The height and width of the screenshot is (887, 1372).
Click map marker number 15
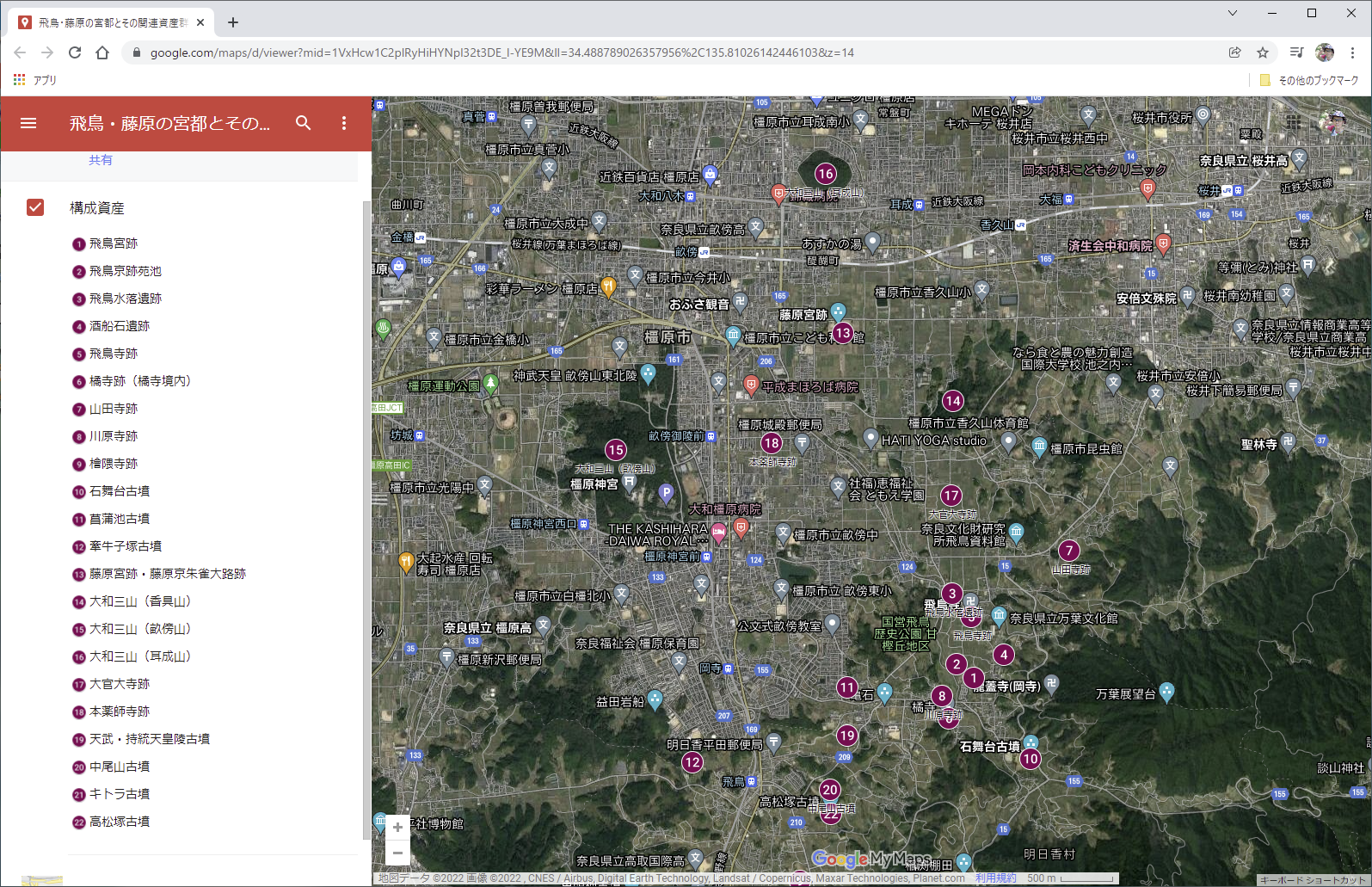616,450
